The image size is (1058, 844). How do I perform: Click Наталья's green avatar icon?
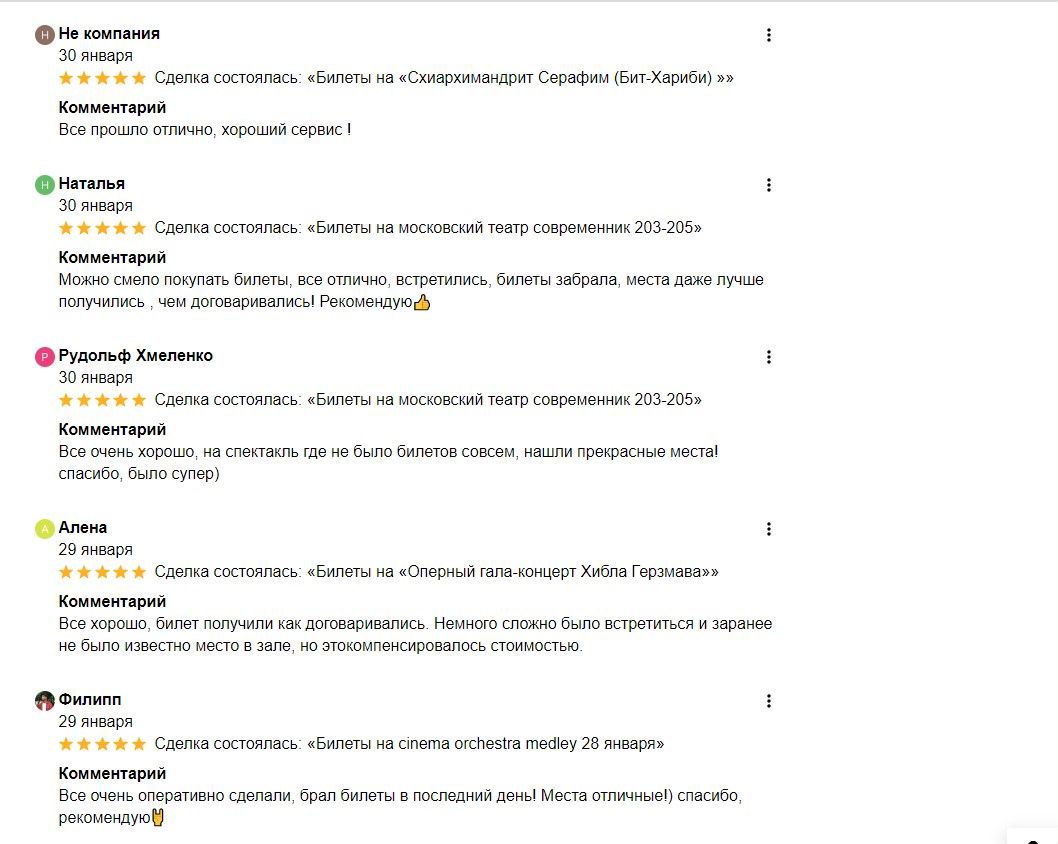45,184
